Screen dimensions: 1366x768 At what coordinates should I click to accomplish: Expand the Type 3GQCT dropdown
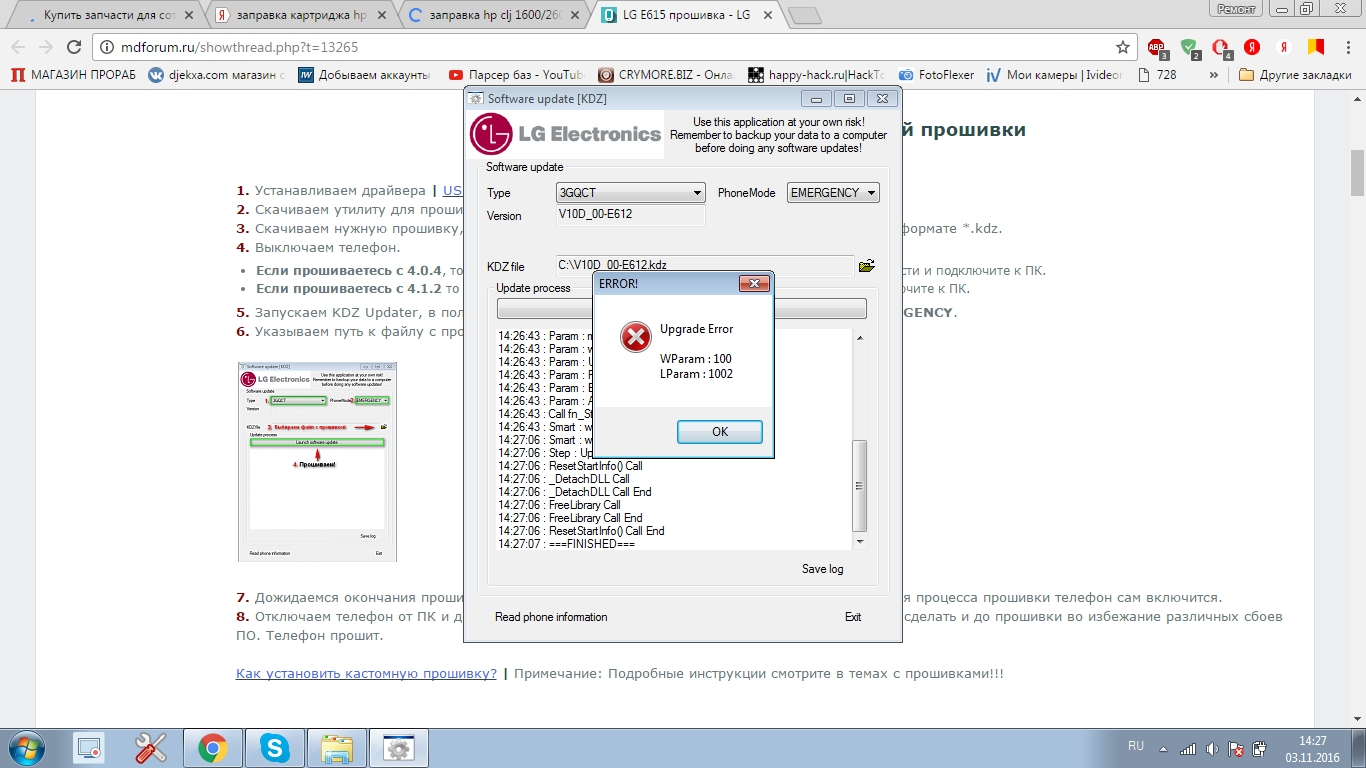pos(630,193)
